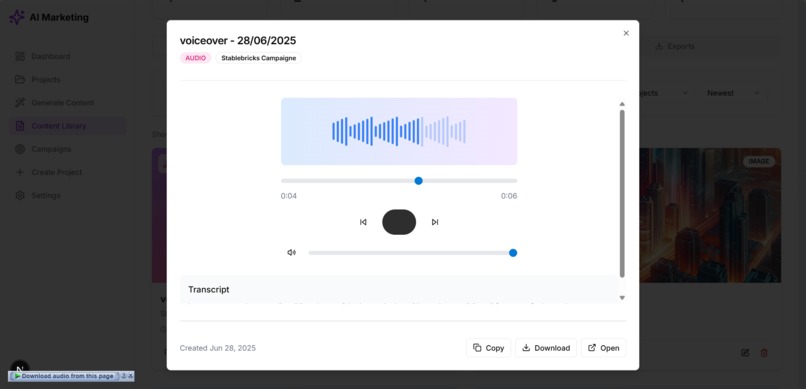Click the Create Project plus icon
This screenshot has width=806, height=389.
coord(20,172)
